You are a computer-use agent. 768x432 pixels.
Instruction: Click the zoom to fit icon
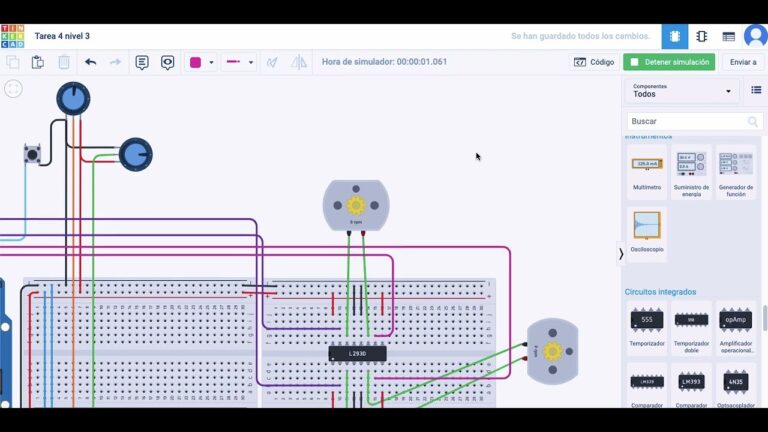tap(13, 89)
